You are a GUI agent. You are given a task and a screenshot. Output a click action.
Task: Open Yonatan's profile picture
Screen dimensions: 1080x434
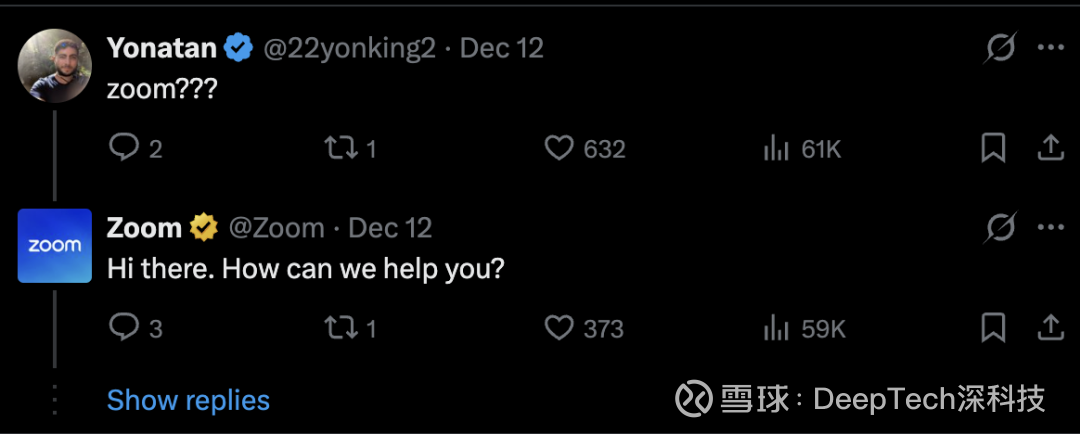point(55,66)
